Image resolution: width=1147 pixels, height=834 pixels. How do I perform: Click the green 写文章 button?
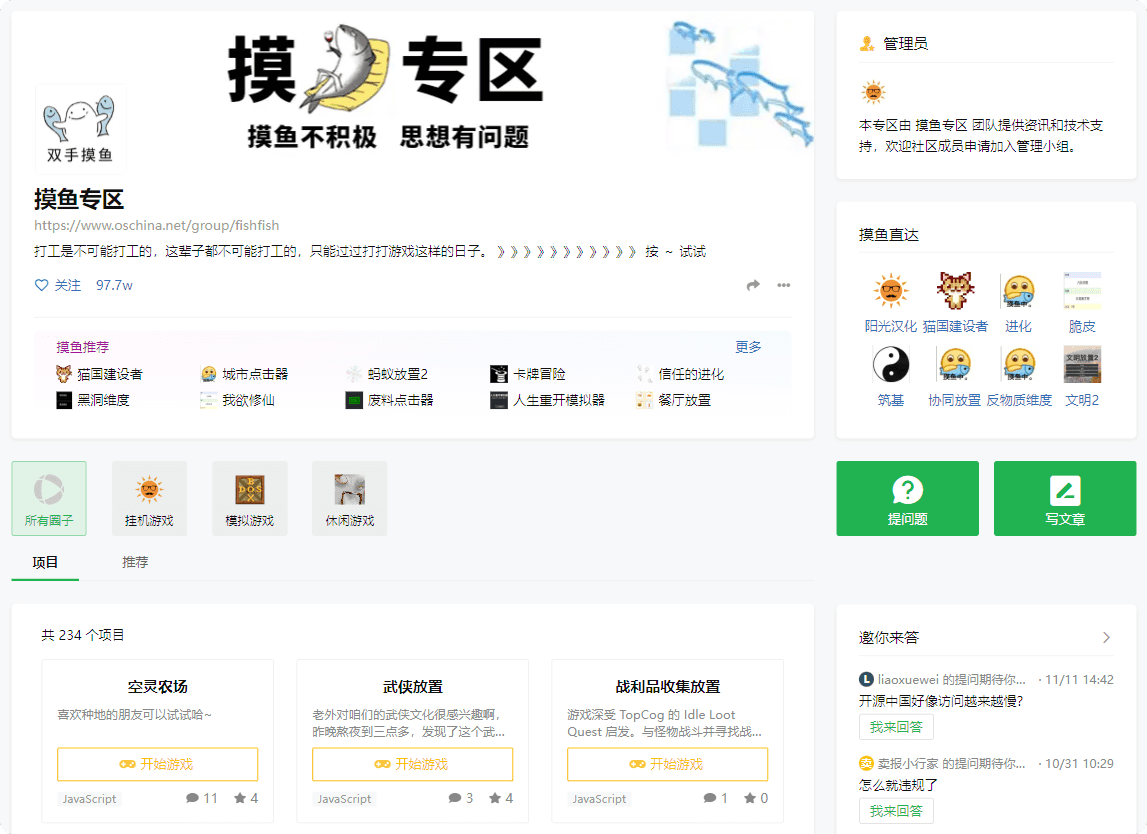point(1065,498)
